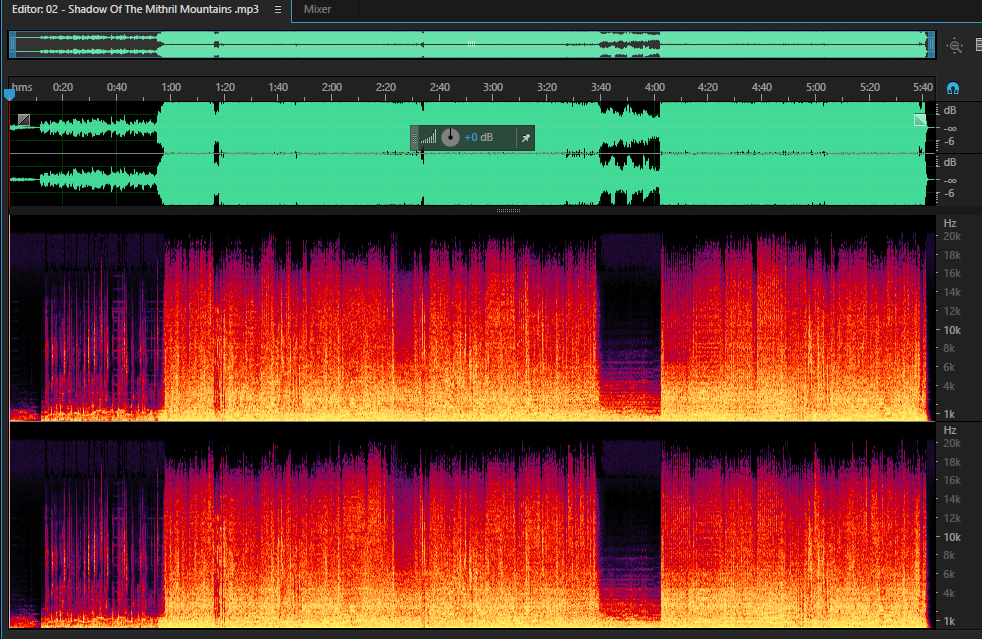Click the fade out handle on the waveform
Screen dimensions: 982x639
coord(920,120)
